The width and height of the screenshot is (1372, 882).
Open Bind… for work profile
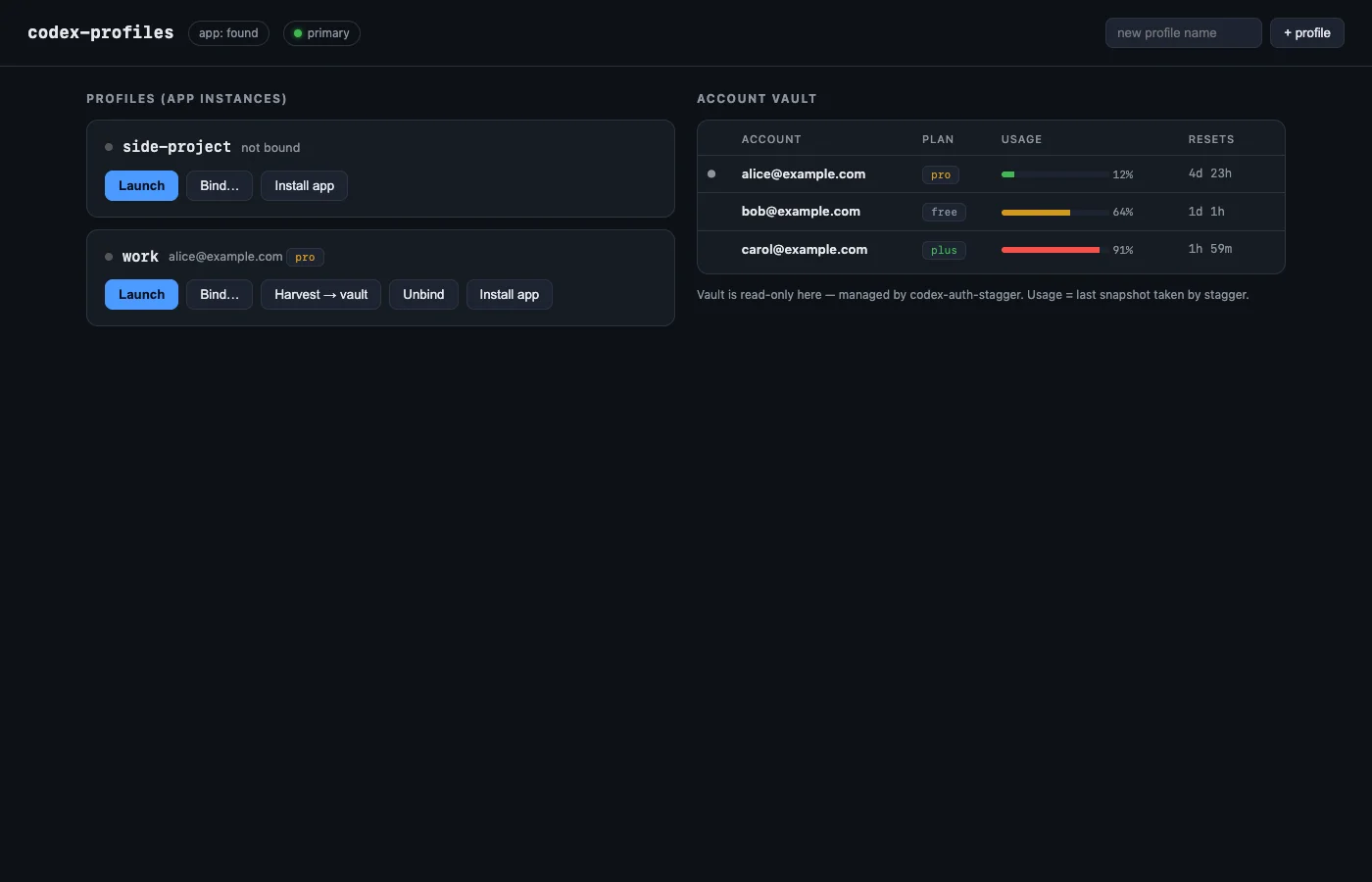(220, 294)
